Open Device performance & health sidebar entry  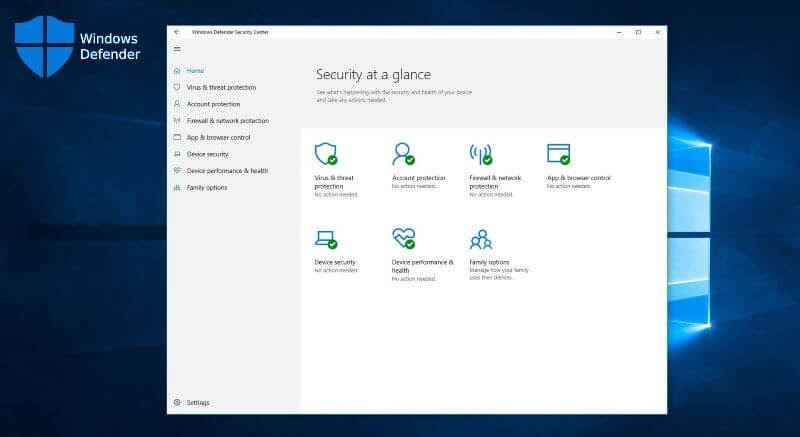coord(227,171)
